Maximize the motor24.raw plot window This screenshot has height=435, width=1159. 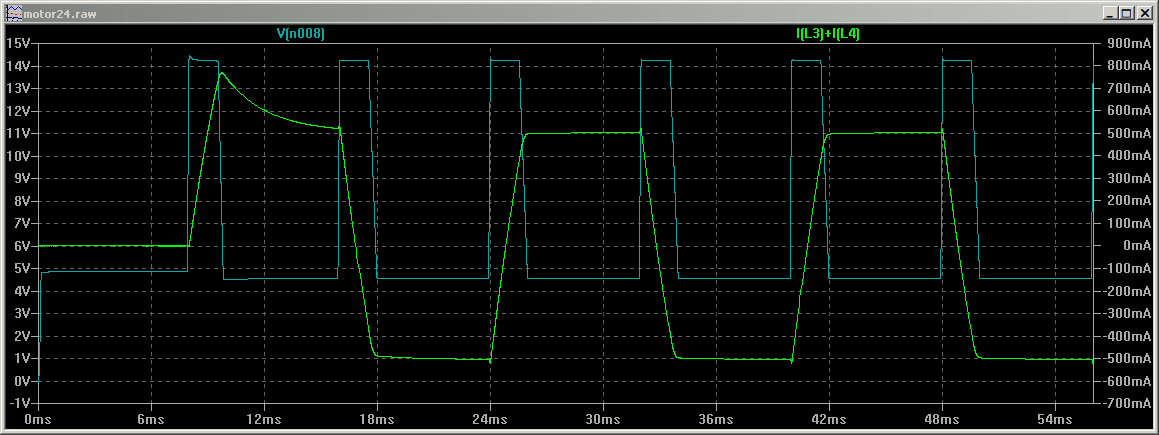[1126, 13]
